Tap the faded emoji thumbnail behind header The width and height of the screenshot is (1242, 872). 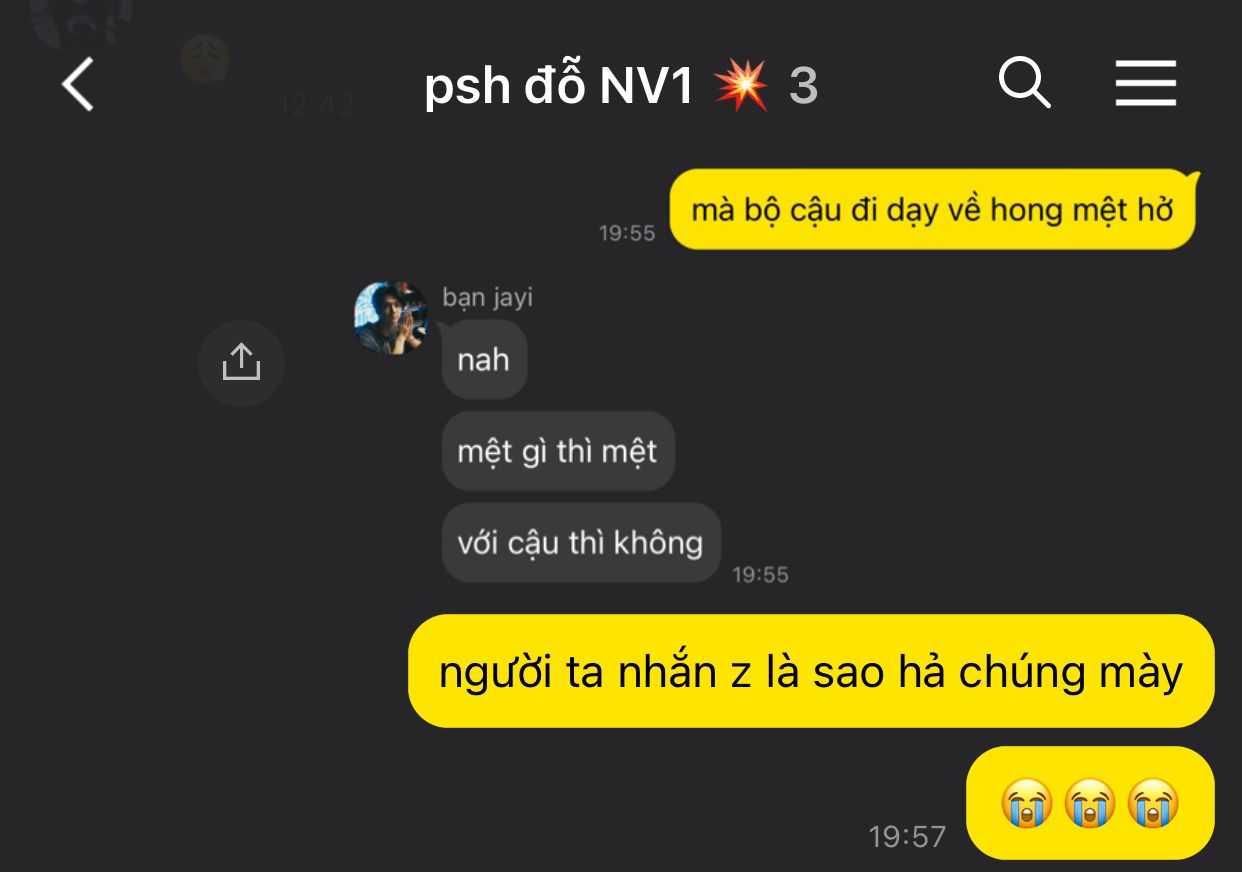205,60
